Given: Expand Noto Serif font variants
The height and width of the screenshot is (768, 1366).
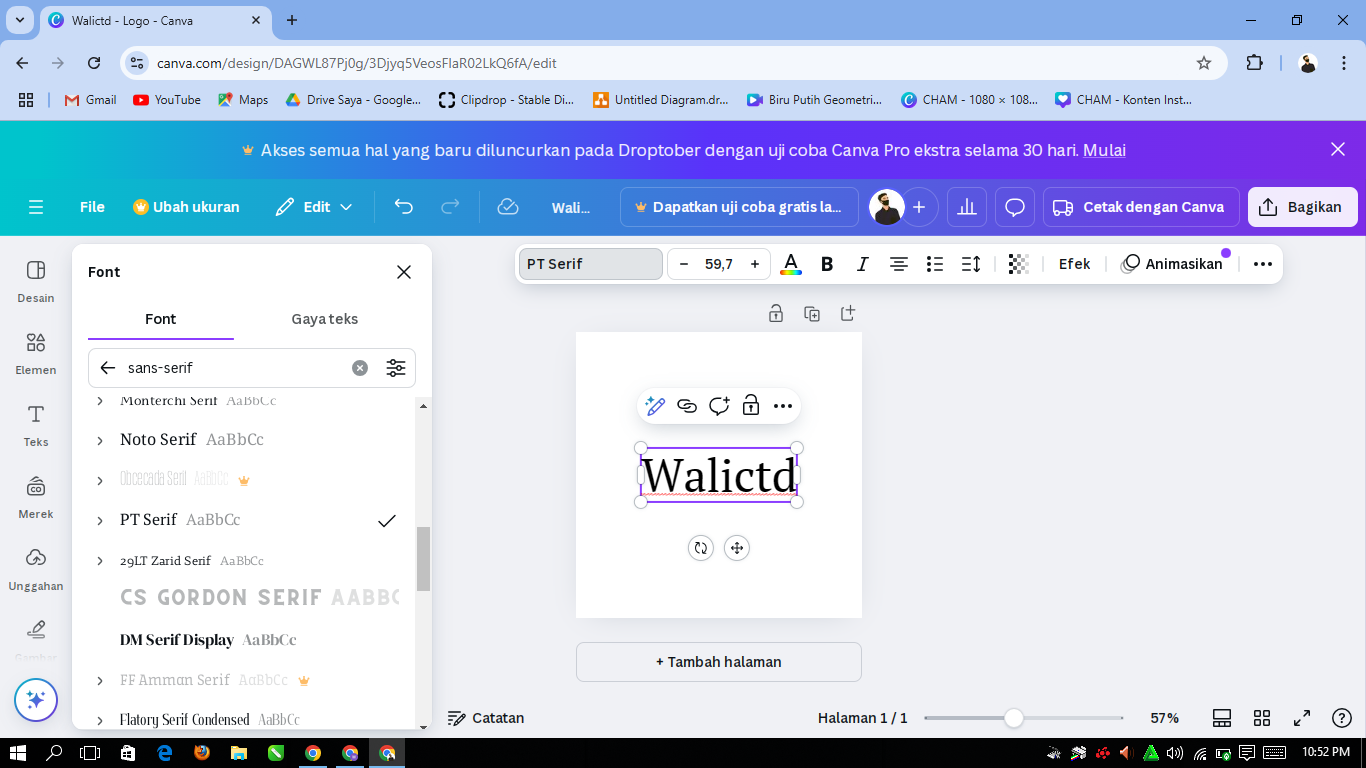Looking at the screenshot, I should [x=100, y=440].
